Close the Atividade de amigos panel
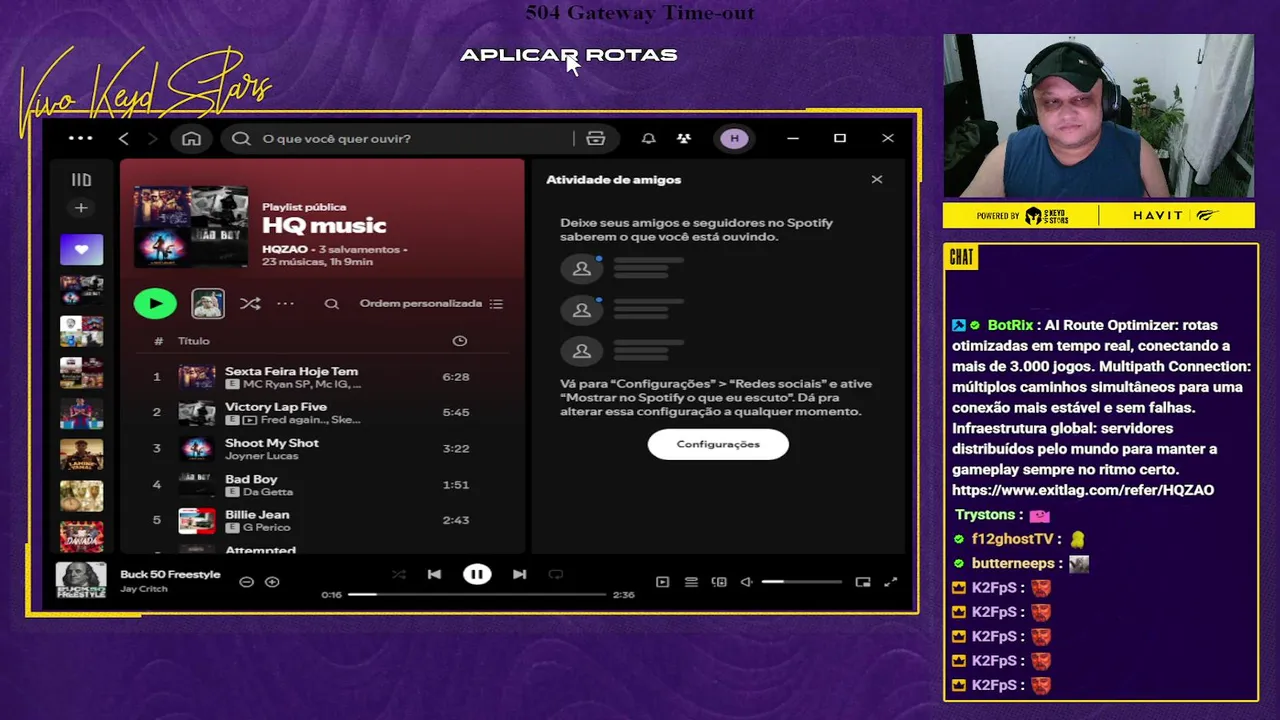This screenshot has width=1280, height=720. click(x=877, y=180)
